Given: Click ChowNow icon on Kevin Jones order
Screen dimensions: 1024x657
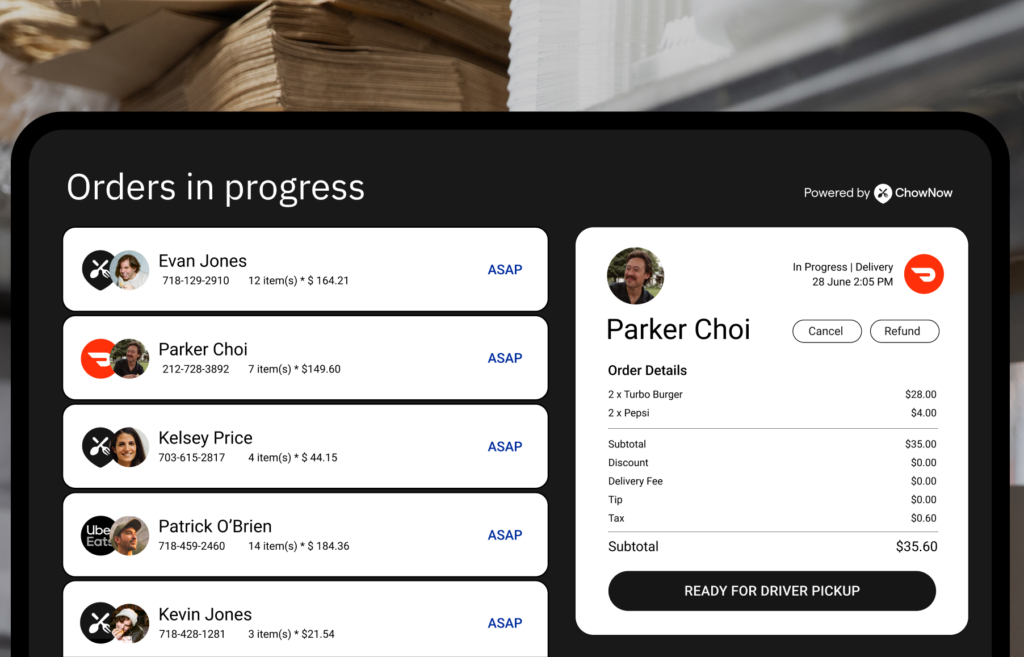Looking at the screenshot, I should [98, 623].
